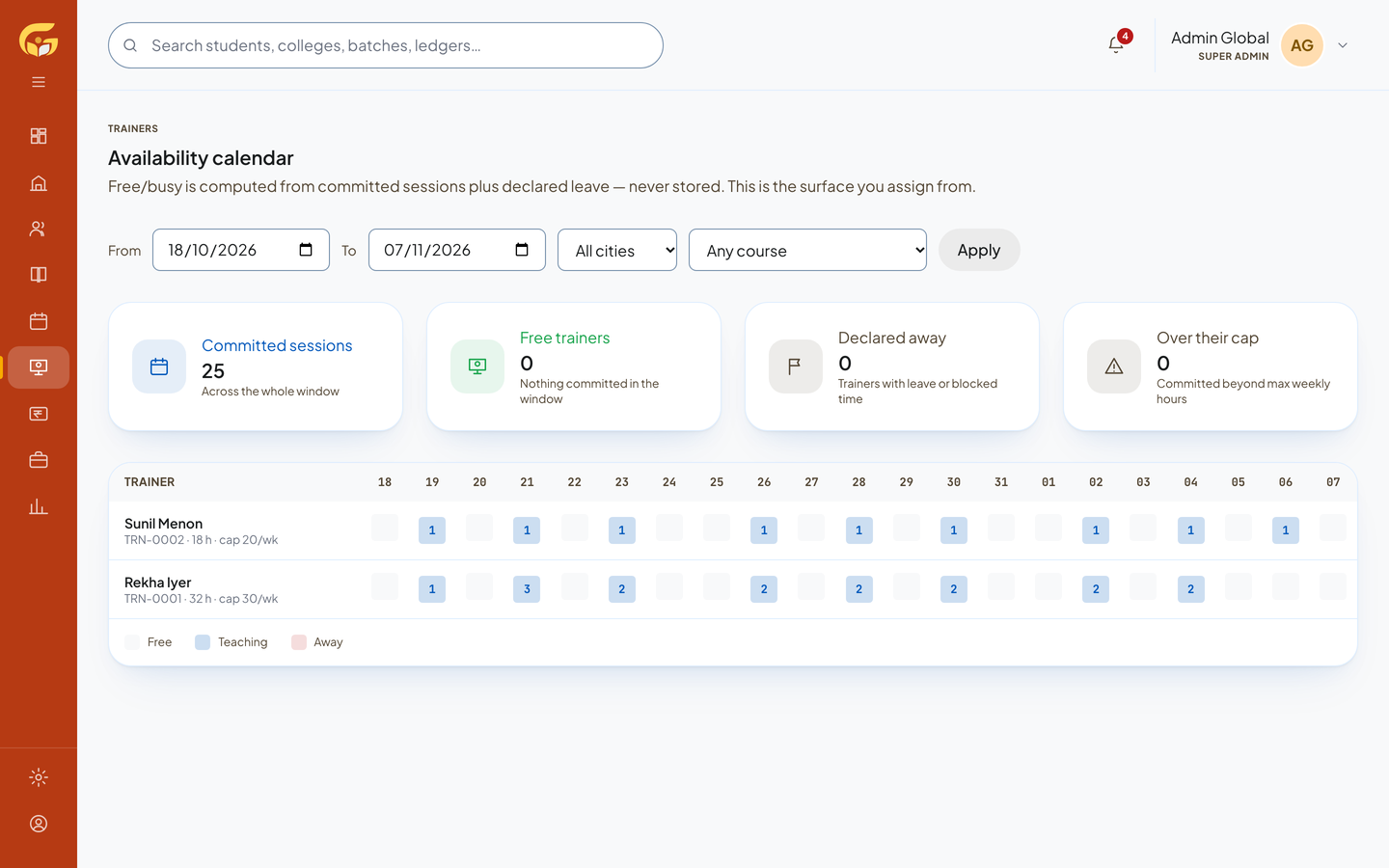Toggle the sidebar with the hamburger menu icon

39,82
